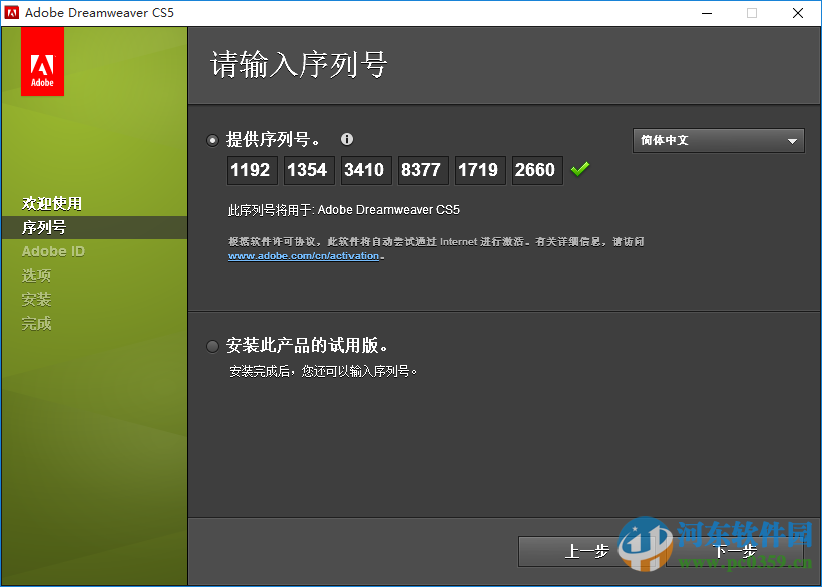Click the Adobe logo in the sidebar
This screenshot has height=587, width=822.
tap(41, 60)
